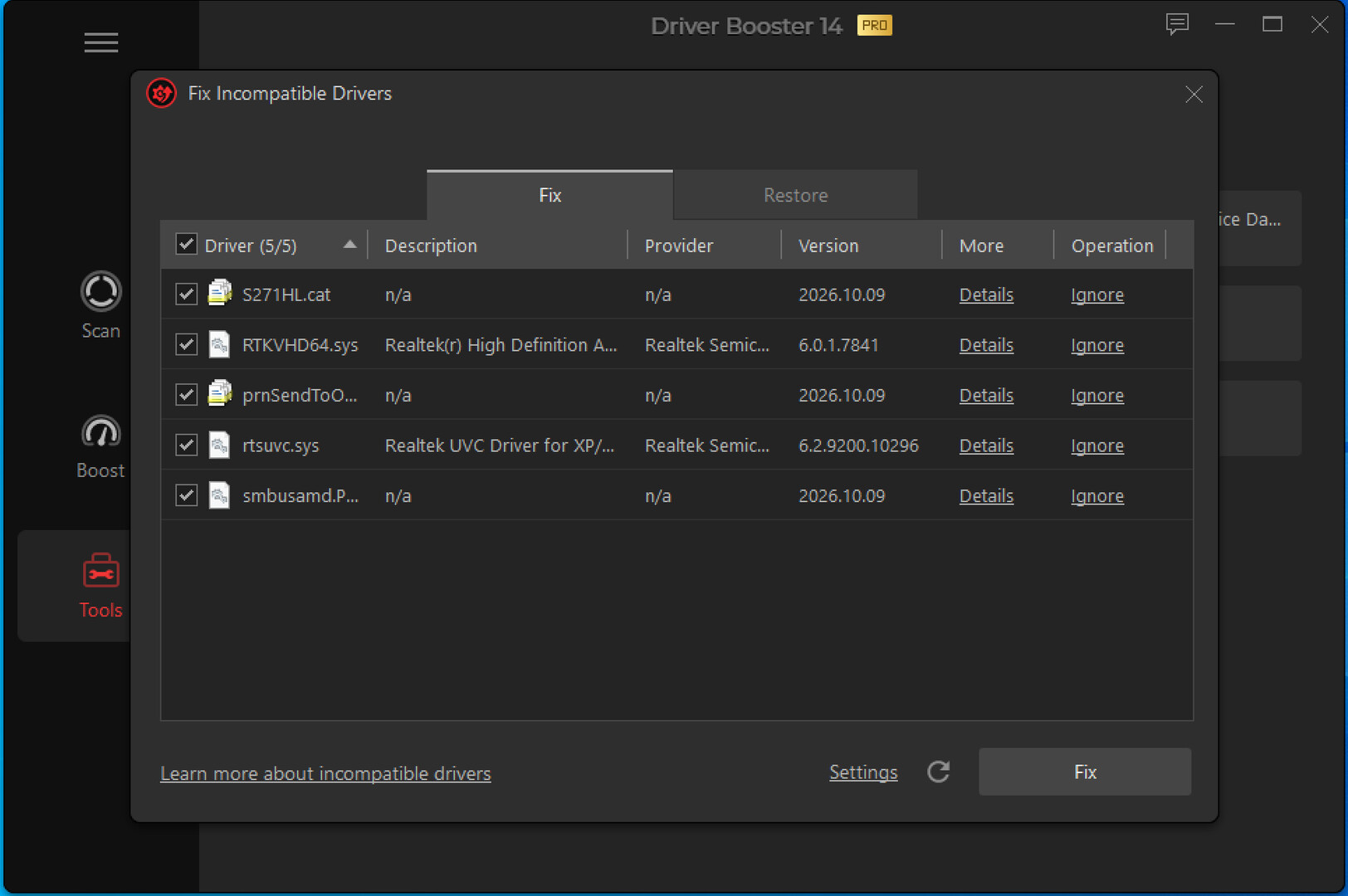Uncheck the smbusamd driver checkbox
The width and height of the screenshot is (1348, 896).
coord(186,495)
